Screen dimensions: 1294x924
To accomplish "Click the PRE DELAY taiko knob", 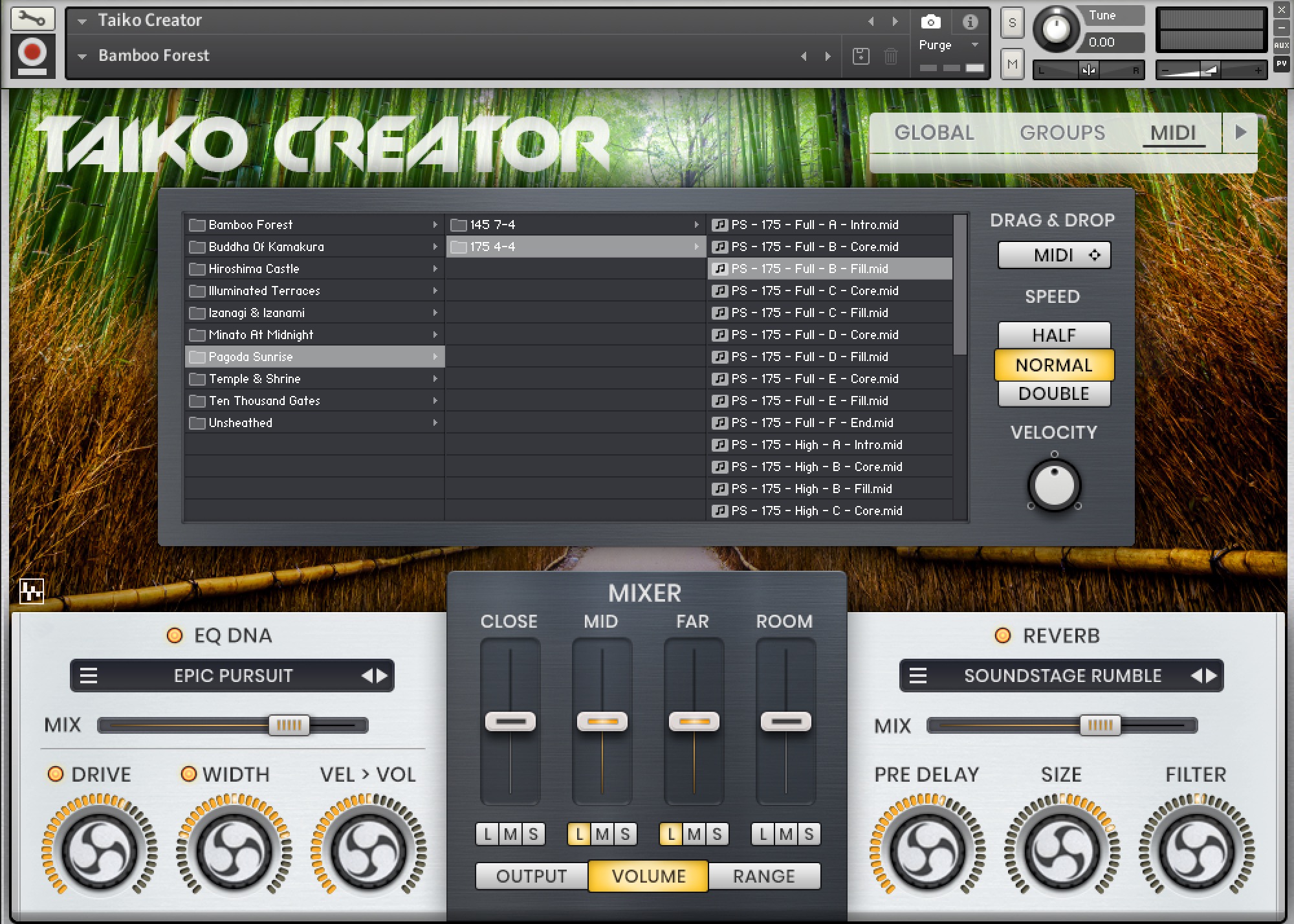I will (928, 851).
